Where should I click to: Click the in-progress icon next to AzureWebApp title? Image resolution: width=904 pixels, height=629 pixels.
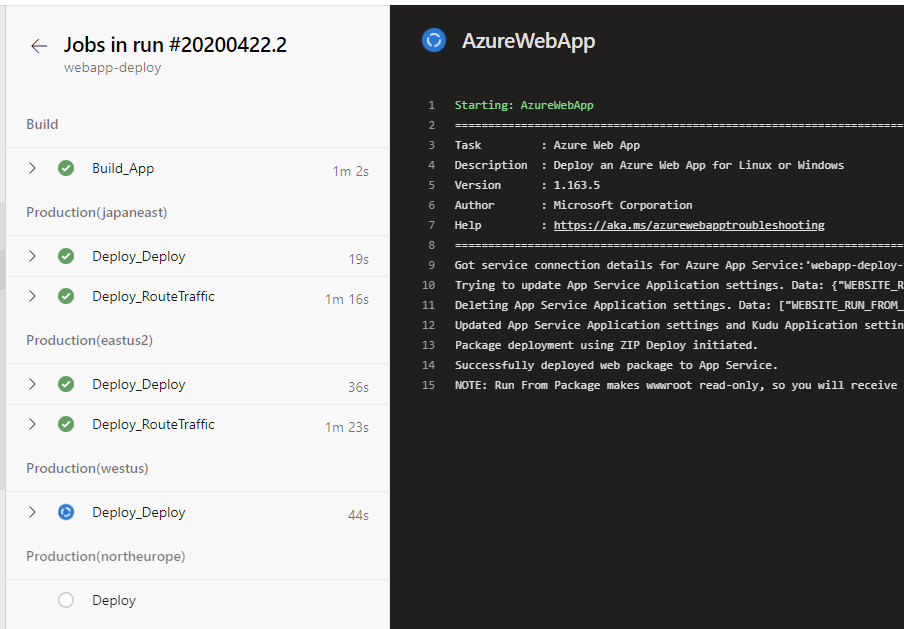[434, 40]
